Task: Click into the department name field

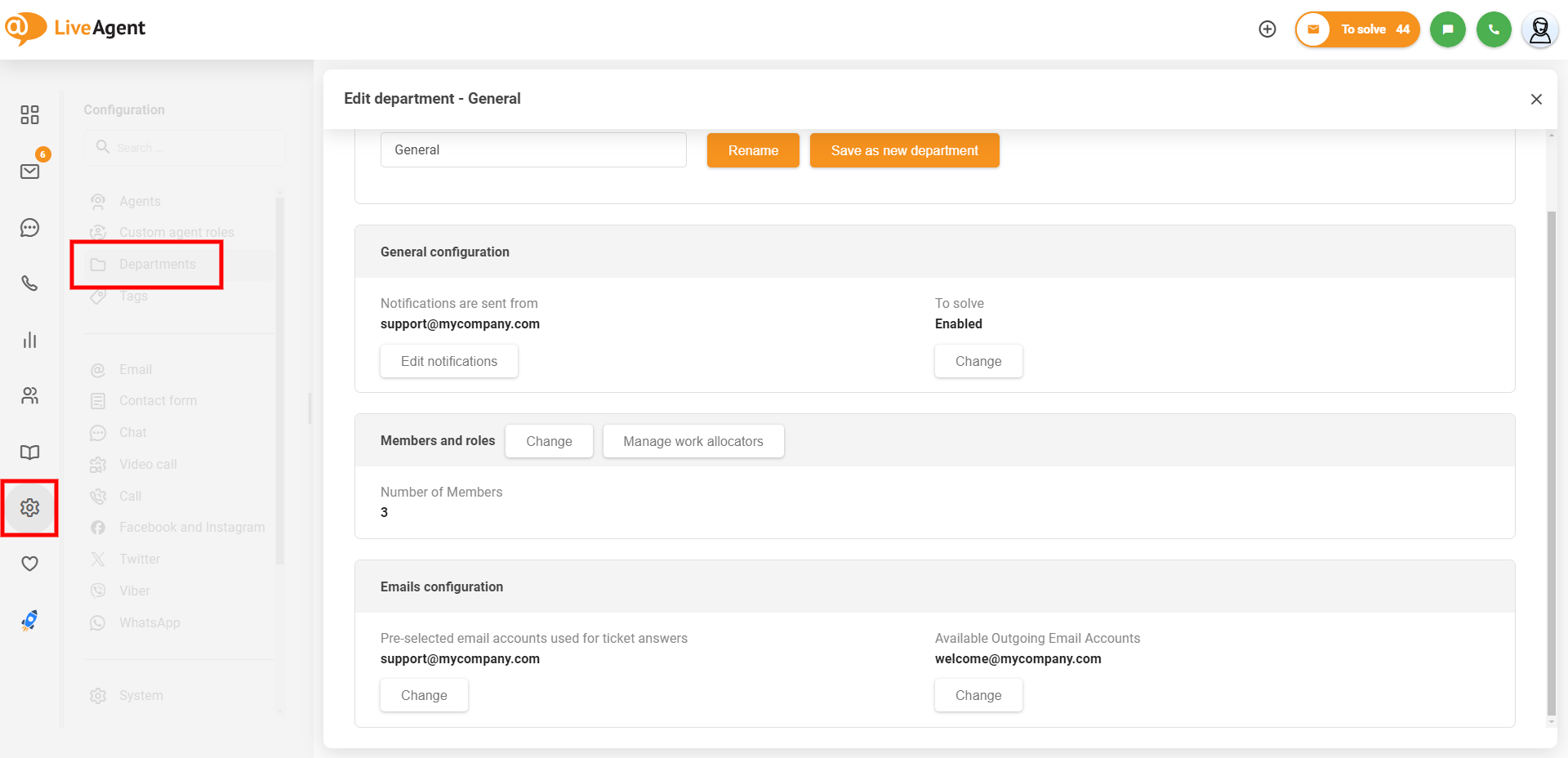Action: [532, 150]
